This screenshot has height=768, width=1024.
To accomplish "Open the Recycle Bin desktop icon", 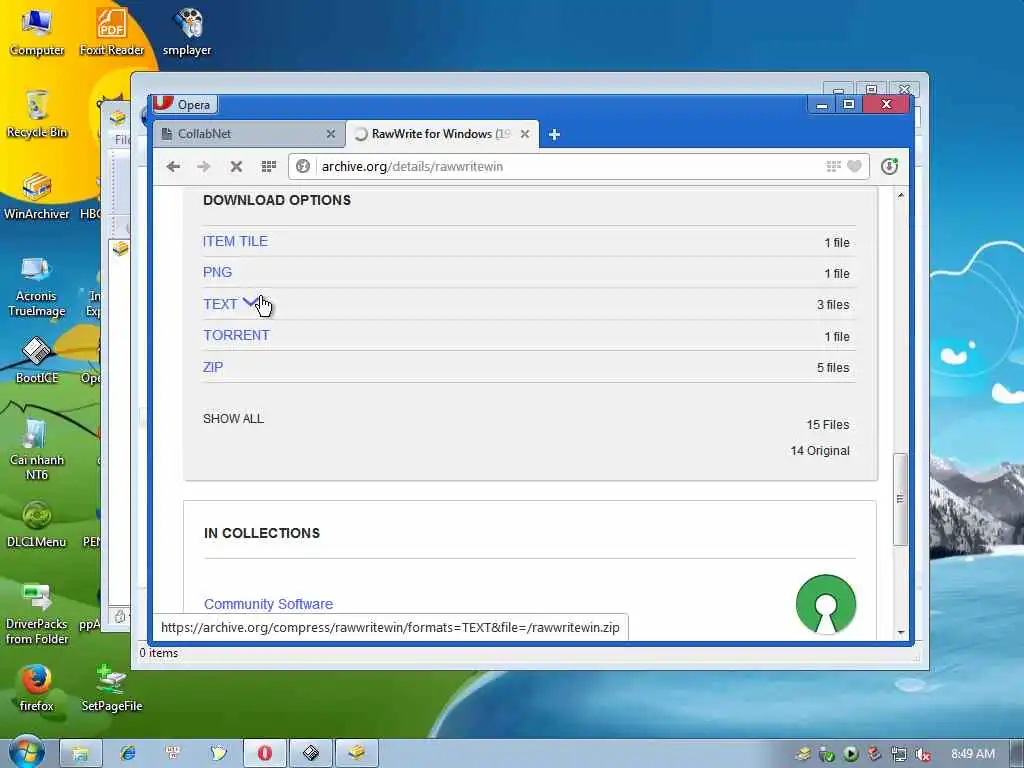I will 37,114.
